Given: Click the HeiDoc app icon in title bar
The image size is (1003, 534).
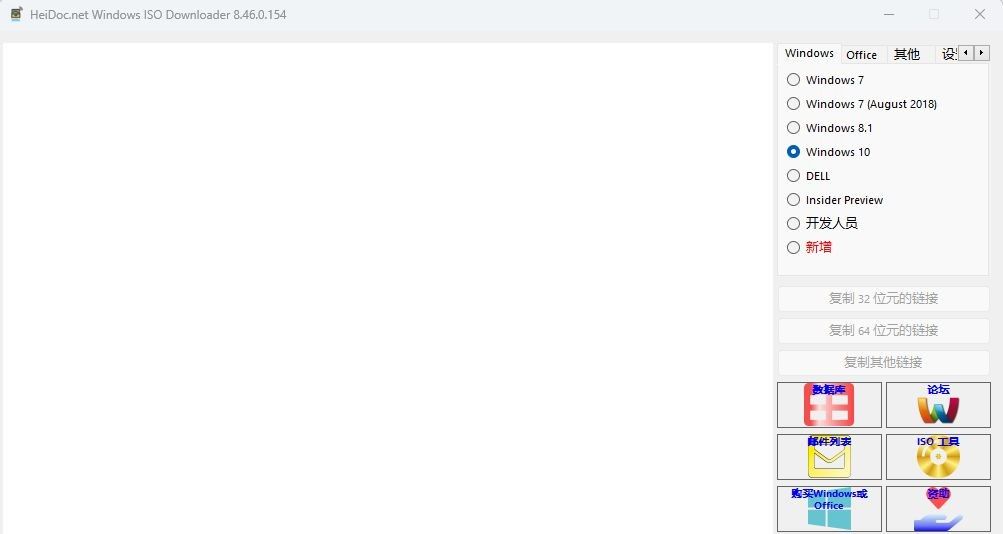Looking at the screenshot, I should [x=17, y=14].
